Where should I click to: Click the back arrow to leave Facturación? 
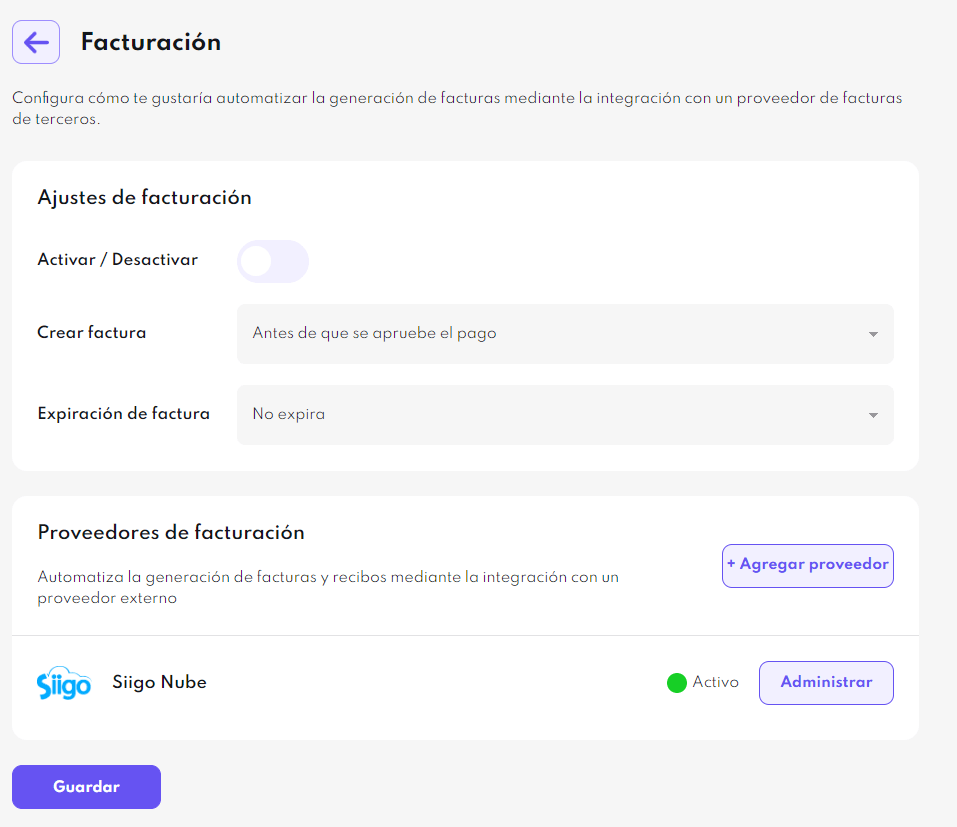click(35, 41)
